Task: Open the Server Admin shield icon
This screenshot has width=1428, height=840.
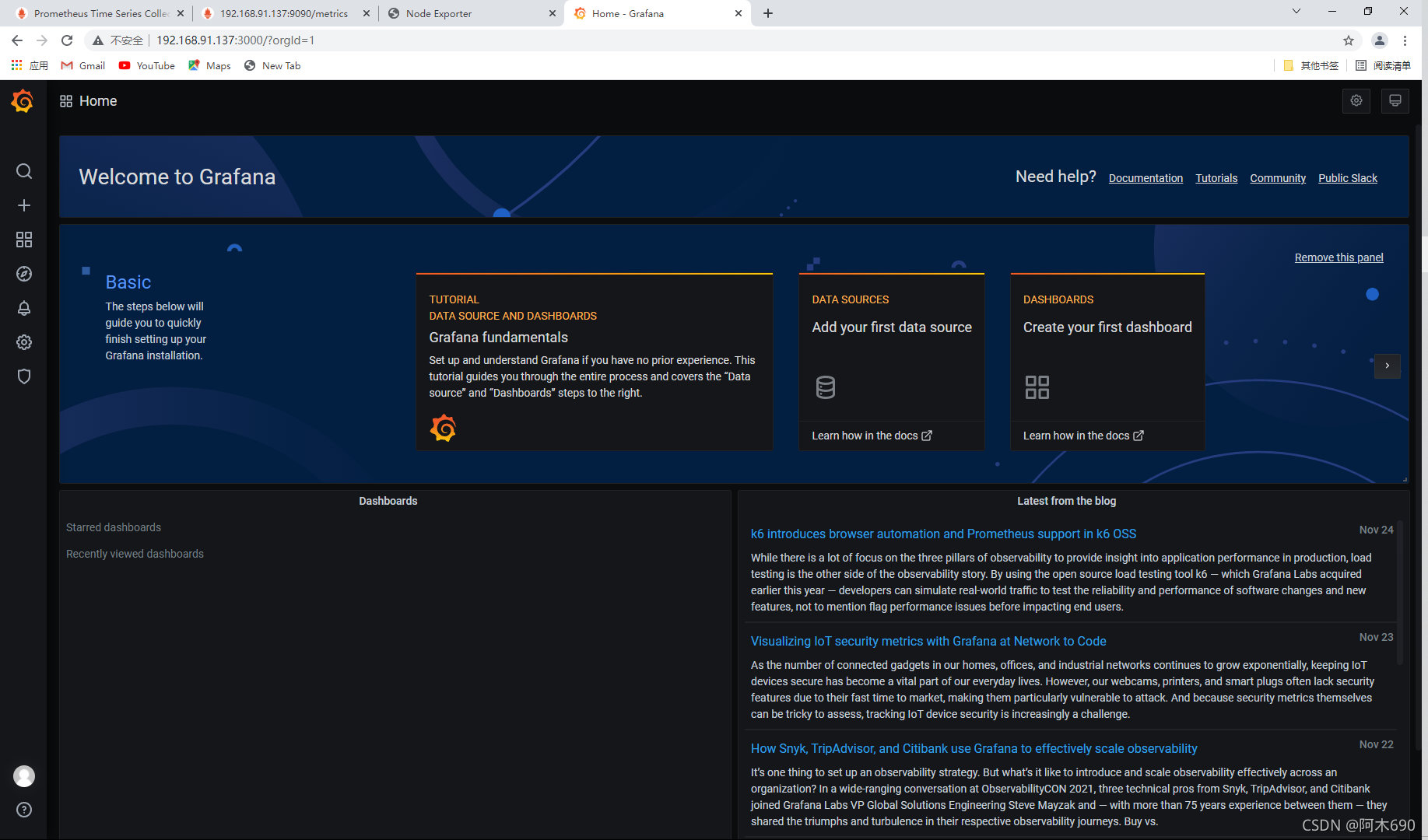Action: click(x=24, y=376)
